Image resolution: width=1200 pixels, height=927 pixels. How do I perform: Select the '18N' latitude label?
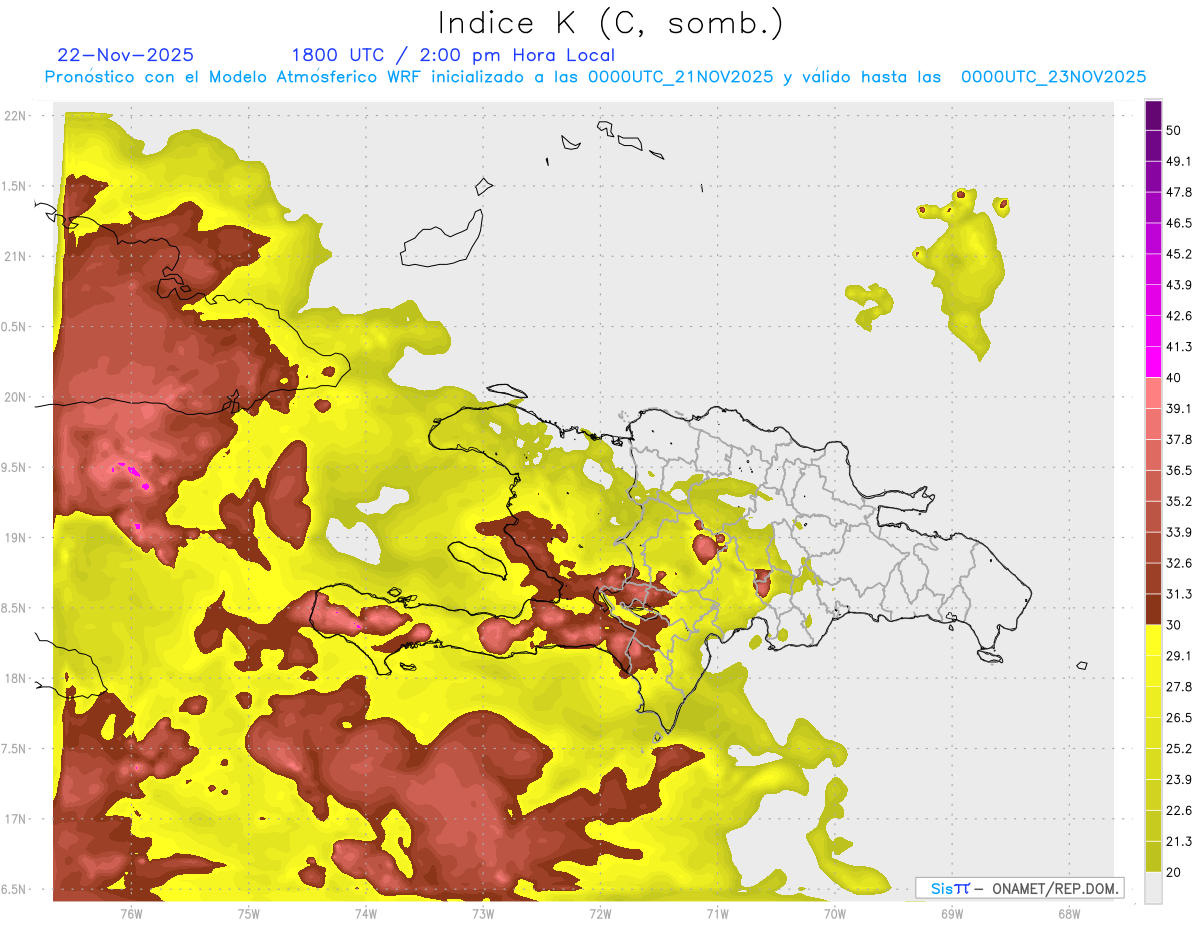click(15, 679)
